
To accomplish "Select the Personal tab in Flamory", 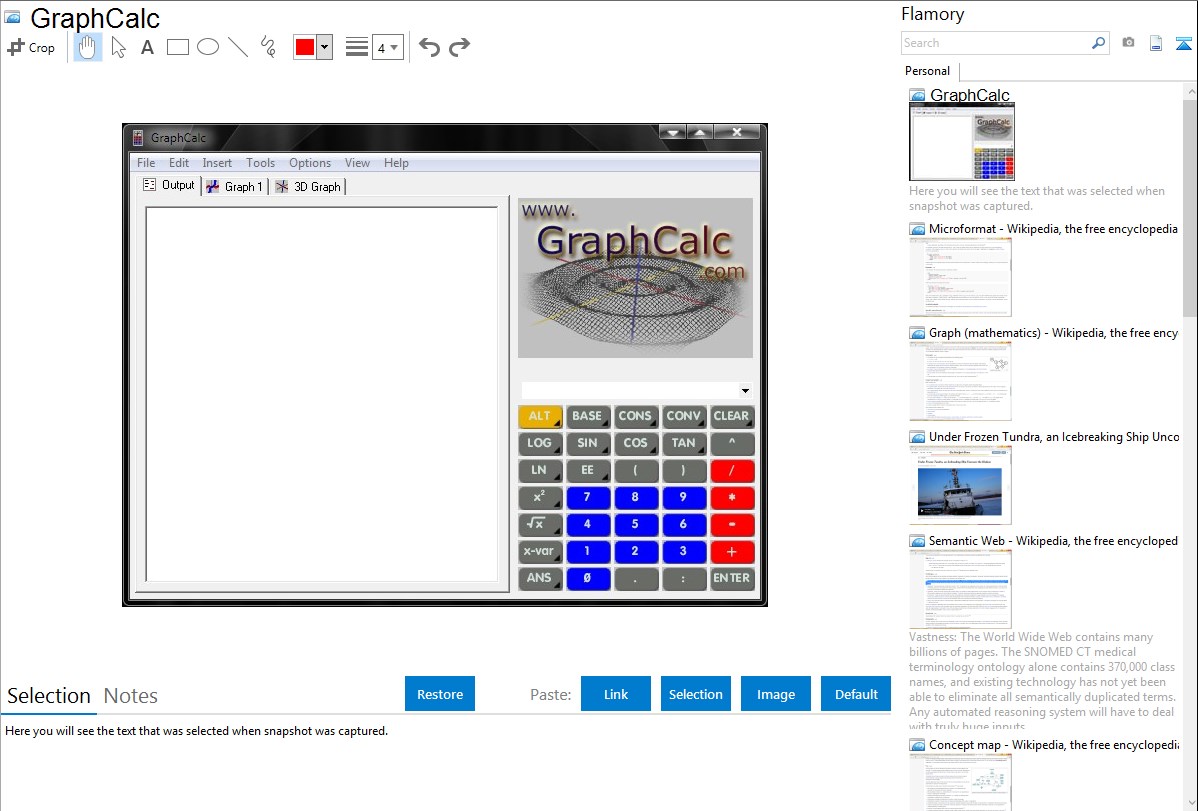I will [928, 71].
